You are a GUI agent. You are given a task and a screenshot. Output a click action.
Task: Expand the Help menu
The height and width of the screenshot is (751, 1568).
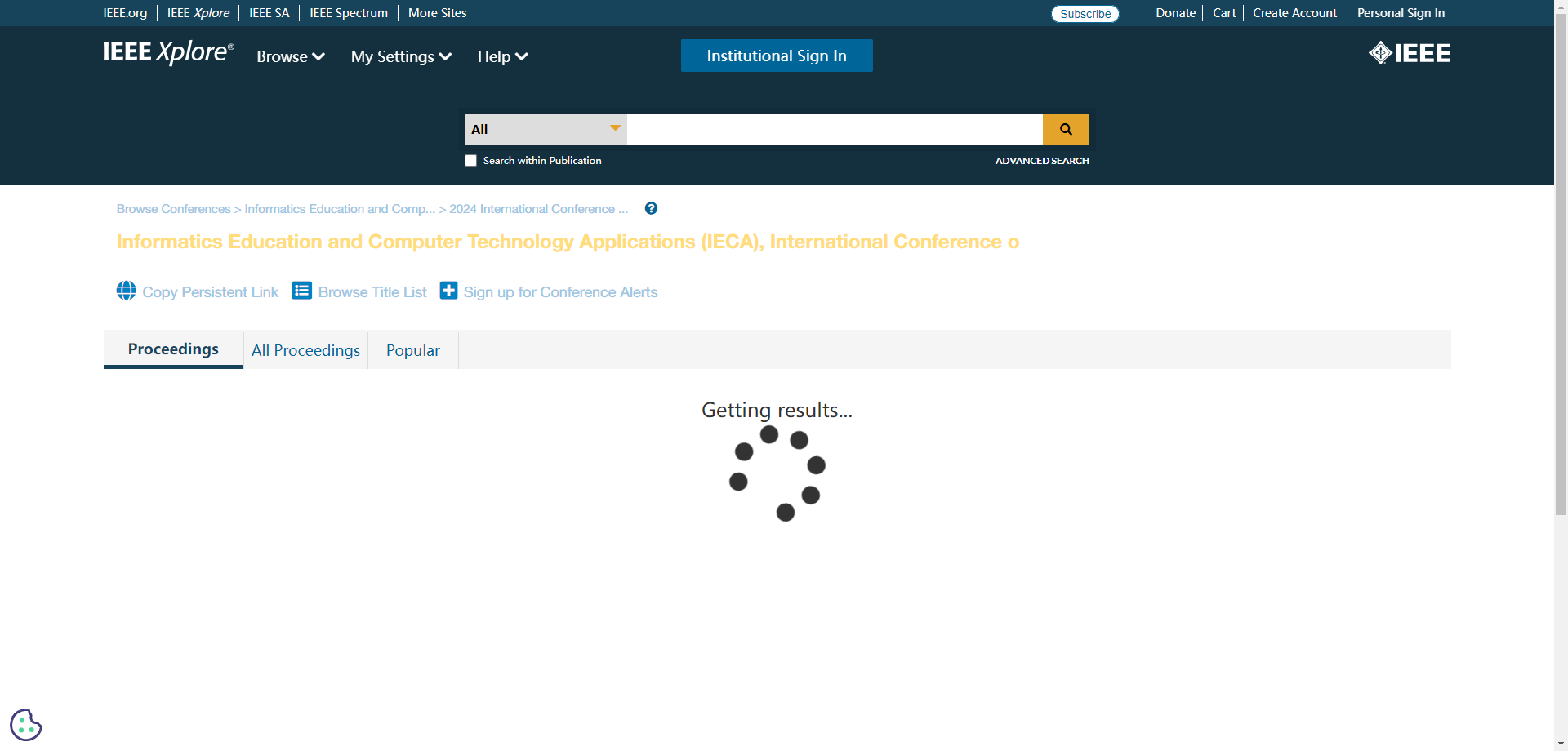click(x=502, y=56)
